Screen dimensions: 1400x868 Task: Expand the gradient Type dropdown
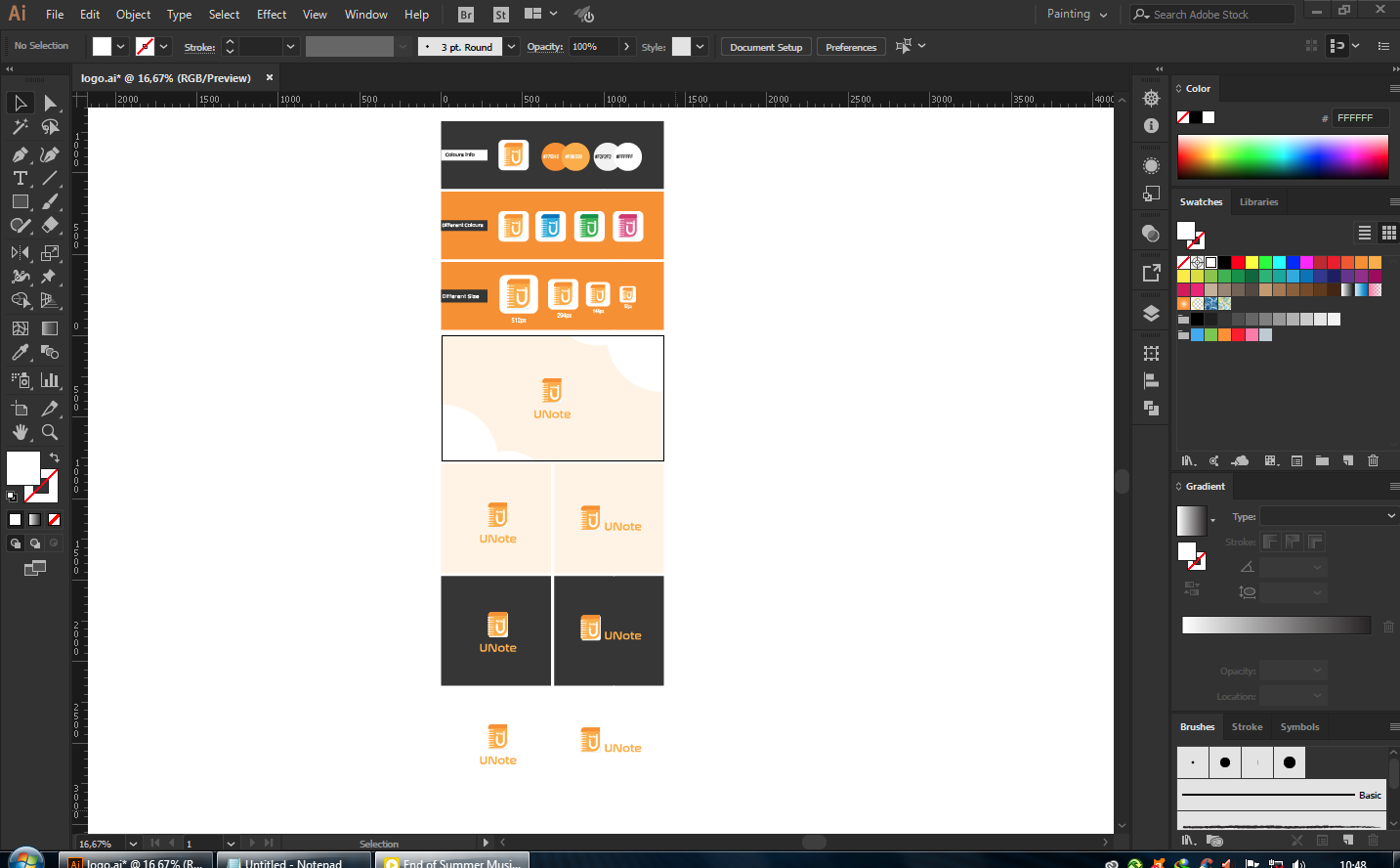click(1329, 516)
